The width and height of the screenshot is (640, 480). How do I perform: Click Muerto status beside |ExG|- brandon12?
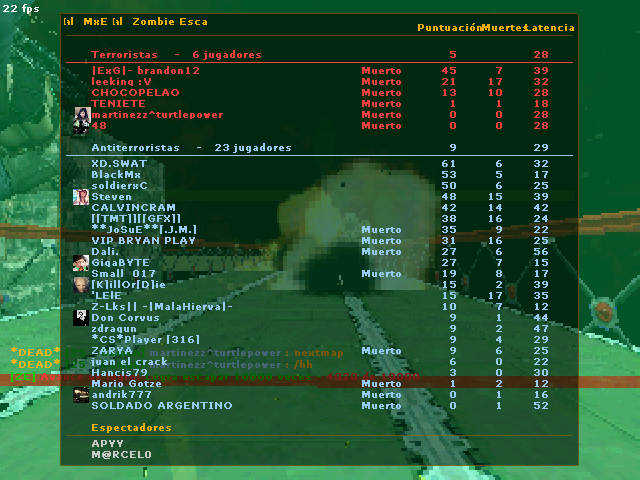click(381, 71)
